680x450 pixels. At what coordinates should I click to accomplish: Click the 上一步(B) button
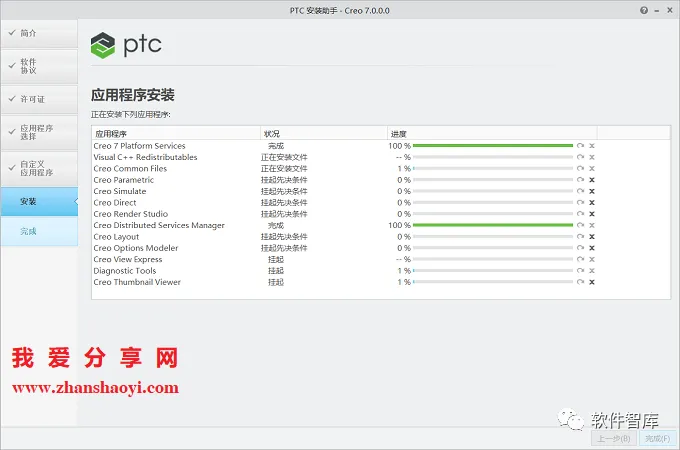614,438
